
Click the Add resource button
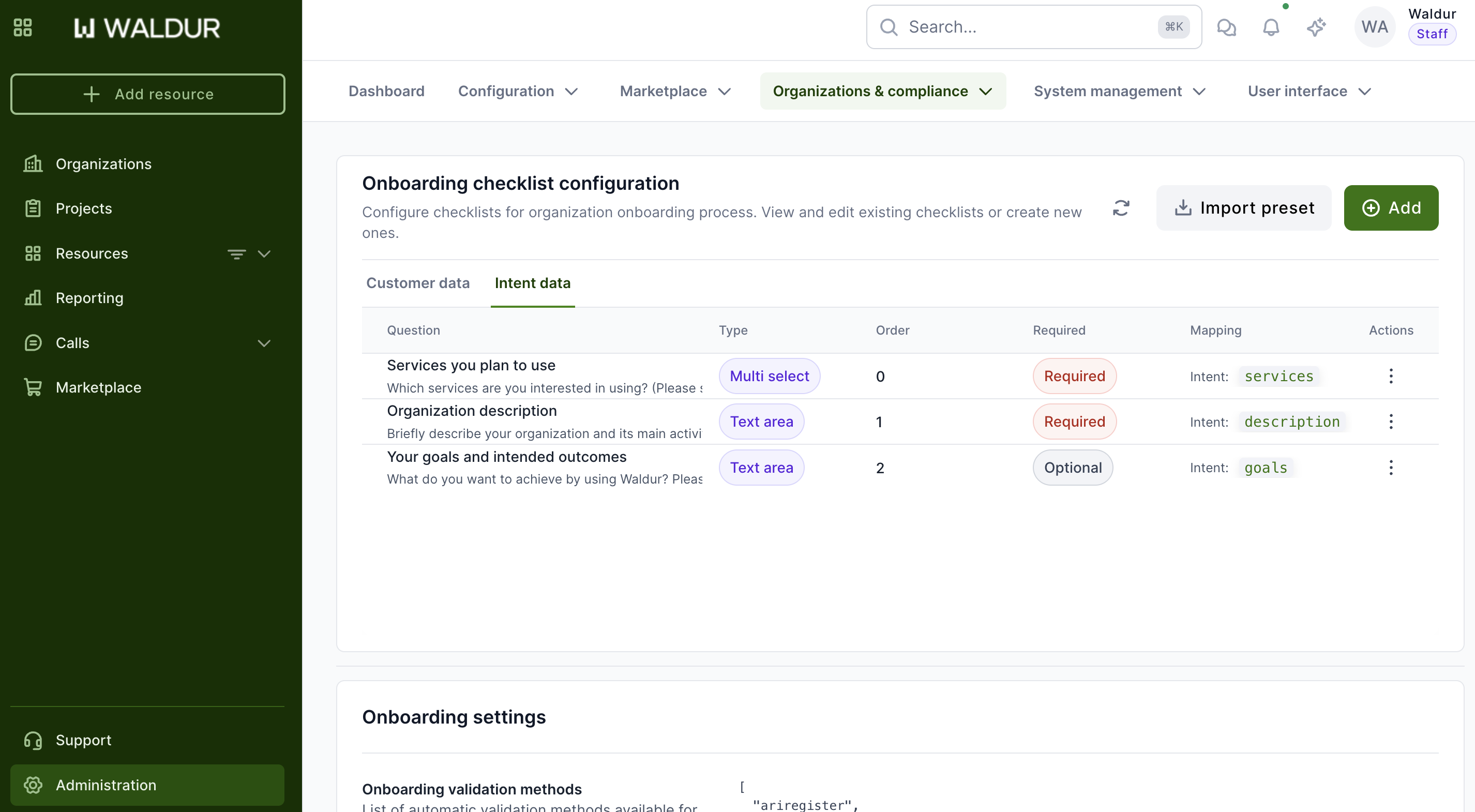click(x=148, y=94)
